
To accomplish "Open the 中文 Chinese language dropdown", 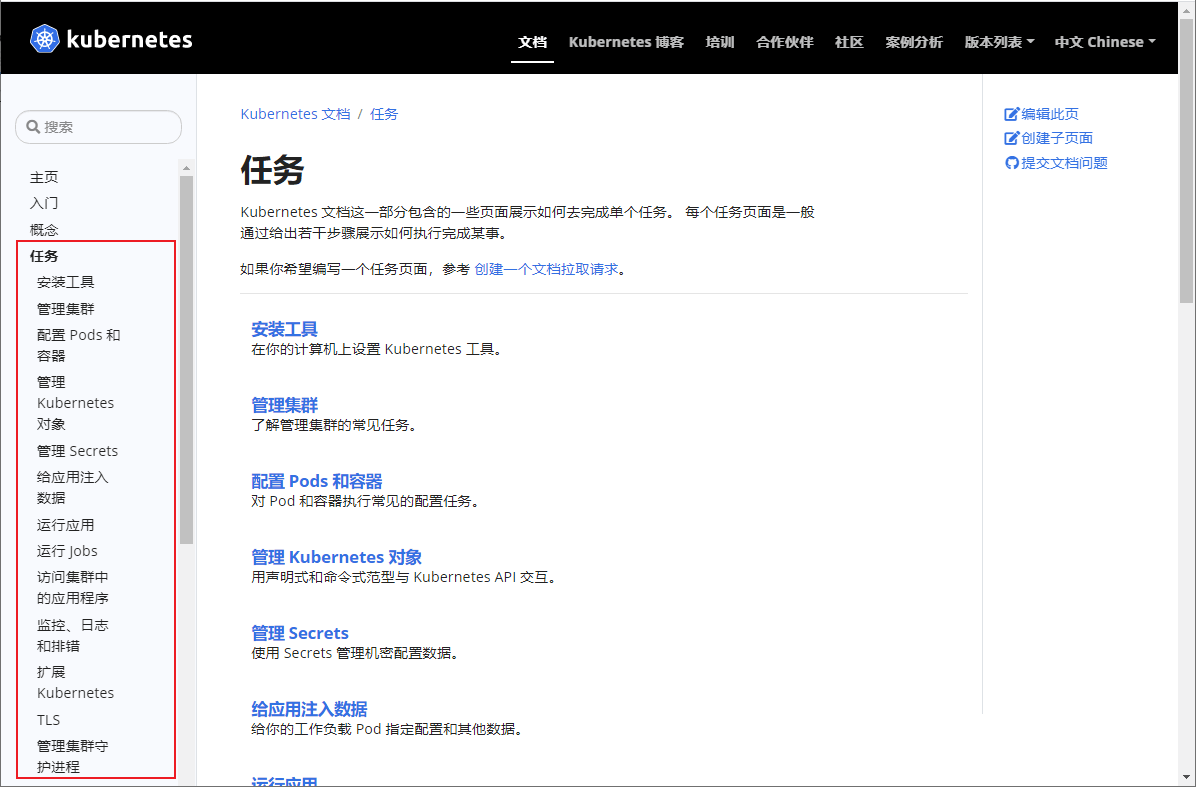I will [1104, 42].
